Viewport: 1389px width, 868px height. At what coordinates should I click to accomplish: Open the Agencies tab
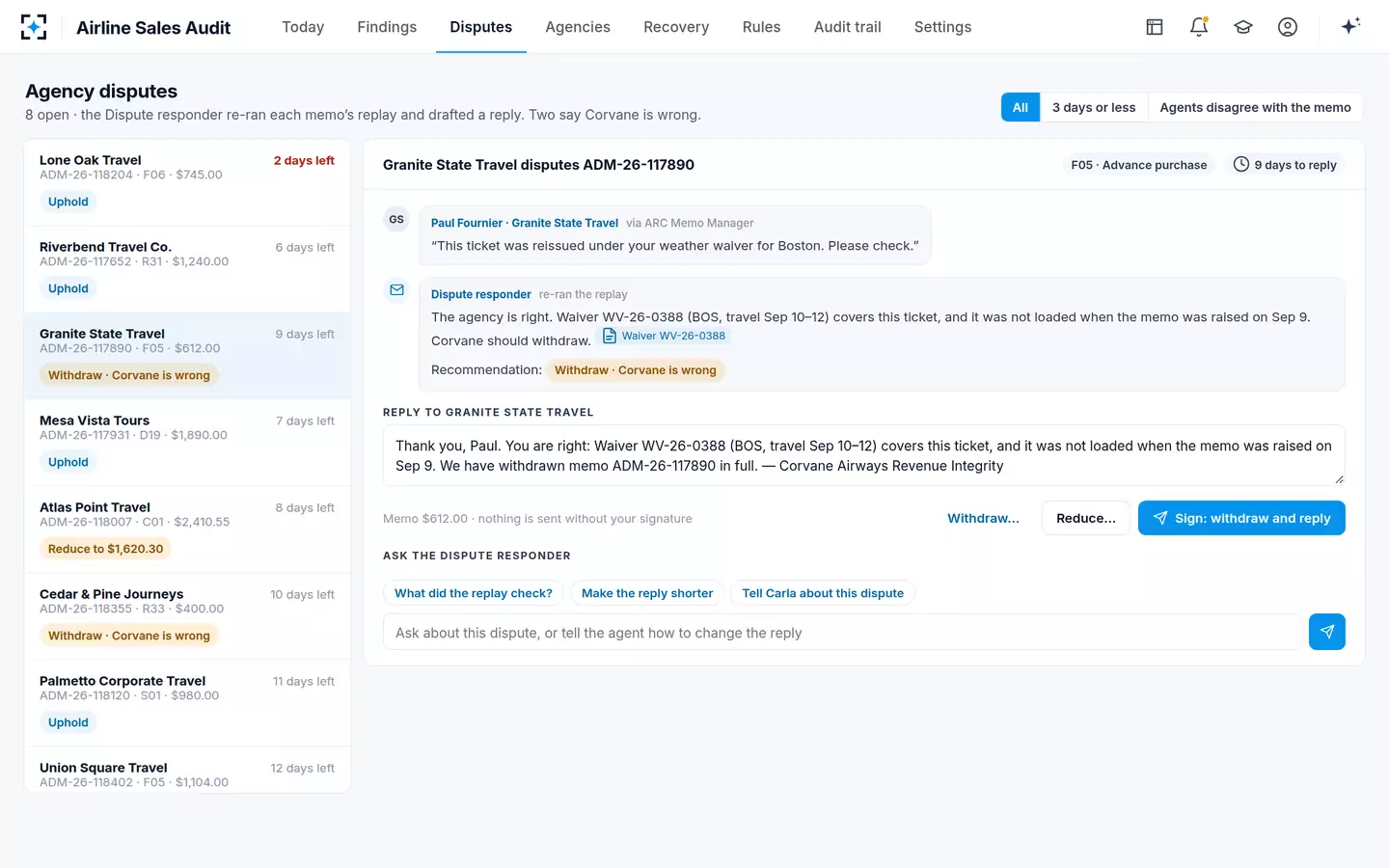(578, 27)
